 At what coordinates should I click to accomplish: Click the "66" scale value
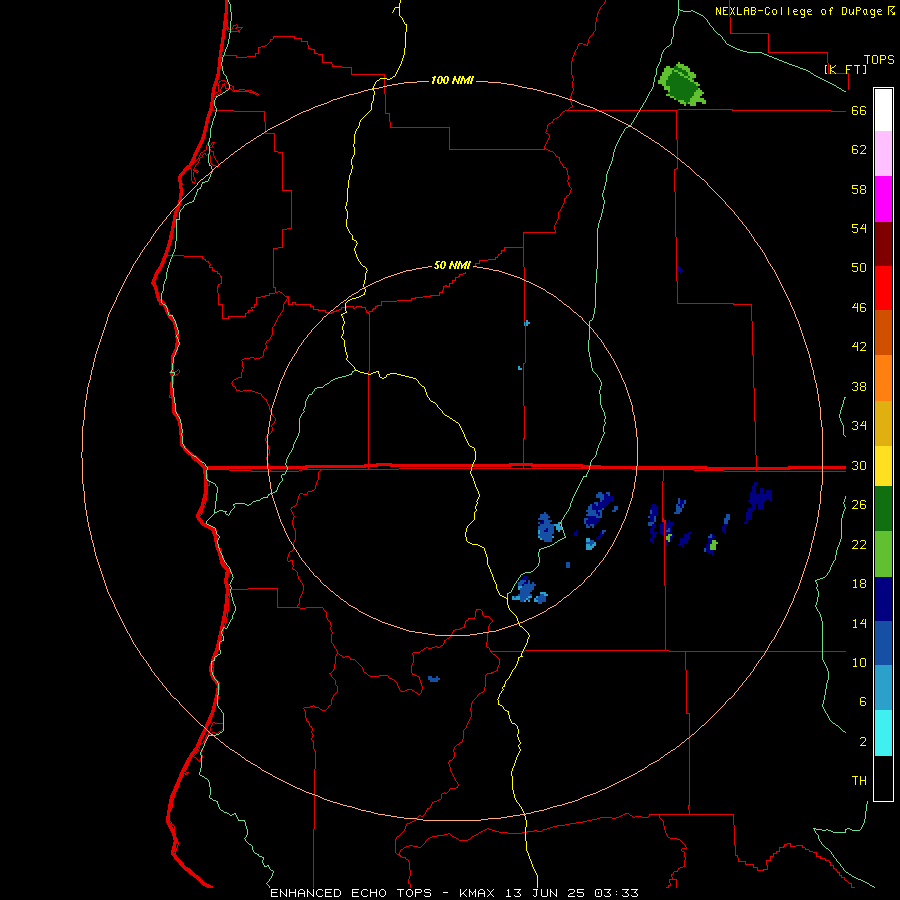(859, 111)
